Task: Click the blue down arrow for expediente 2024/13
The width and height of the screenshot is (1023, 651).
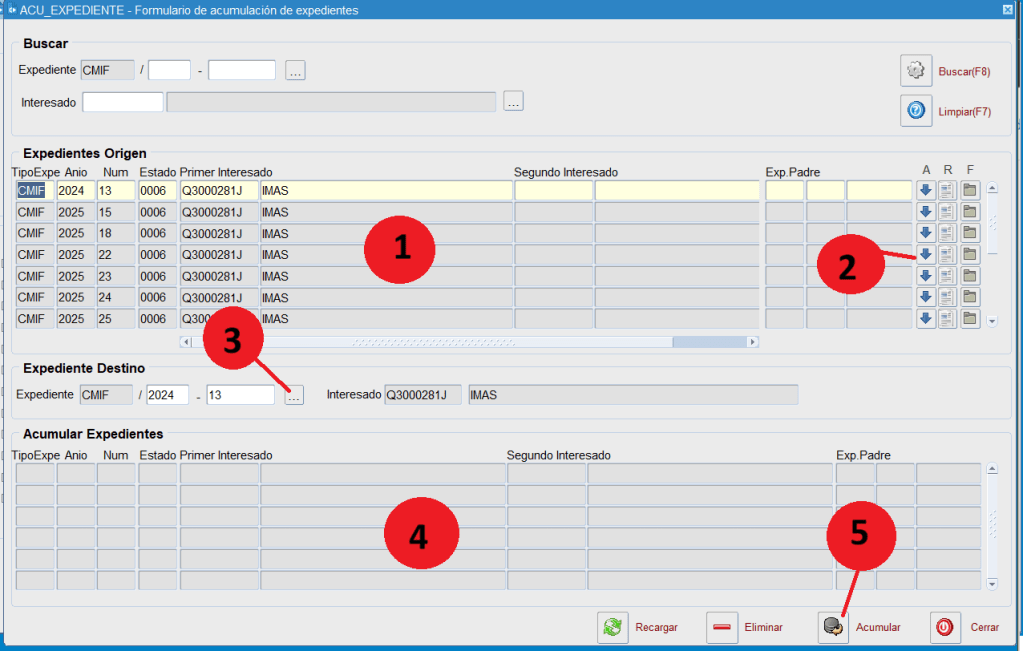Action: pos(926,190)
